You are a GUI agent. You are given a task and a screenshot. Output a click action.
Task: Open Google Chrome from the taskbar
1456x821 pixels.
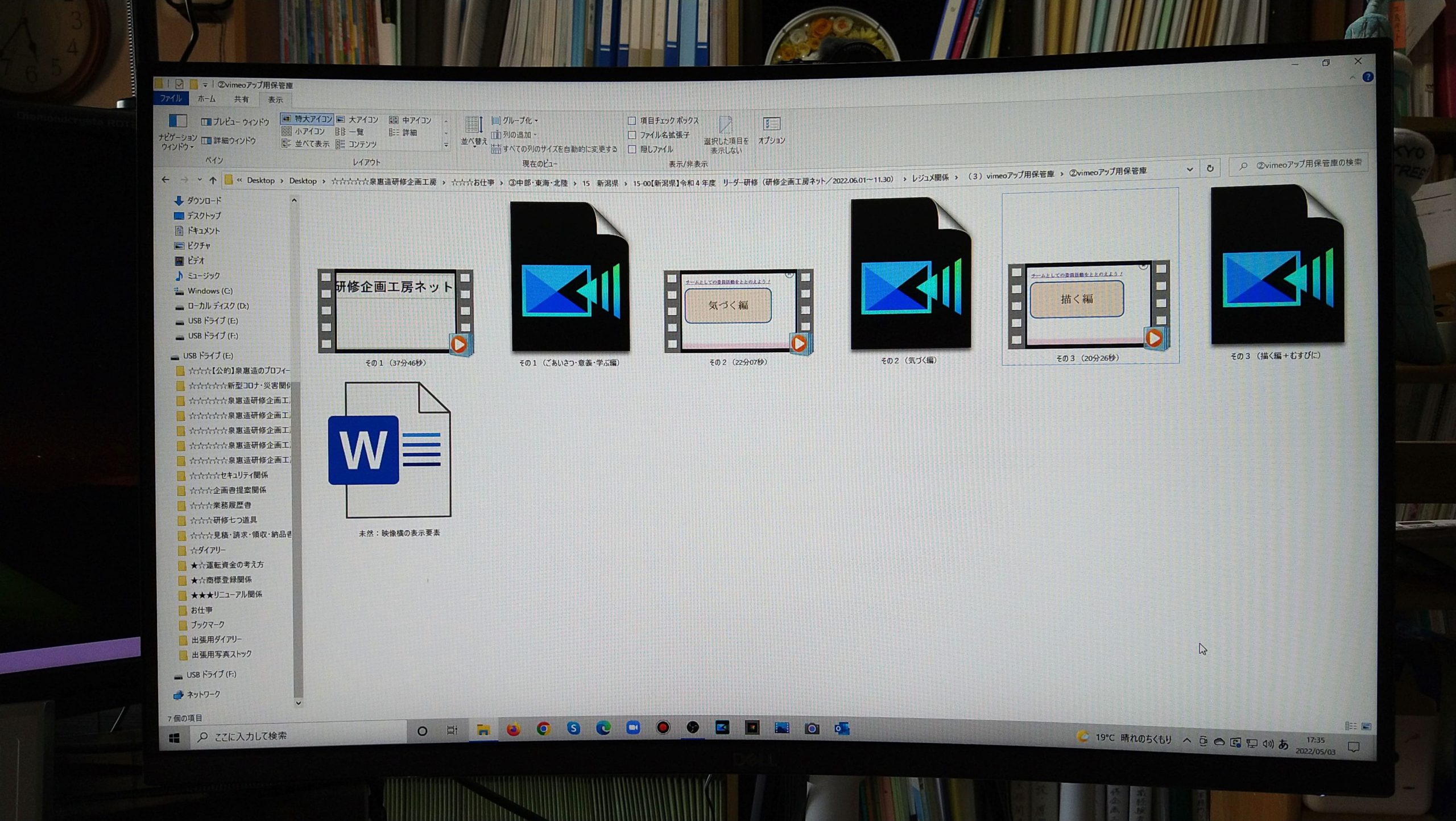pos(543,729)
